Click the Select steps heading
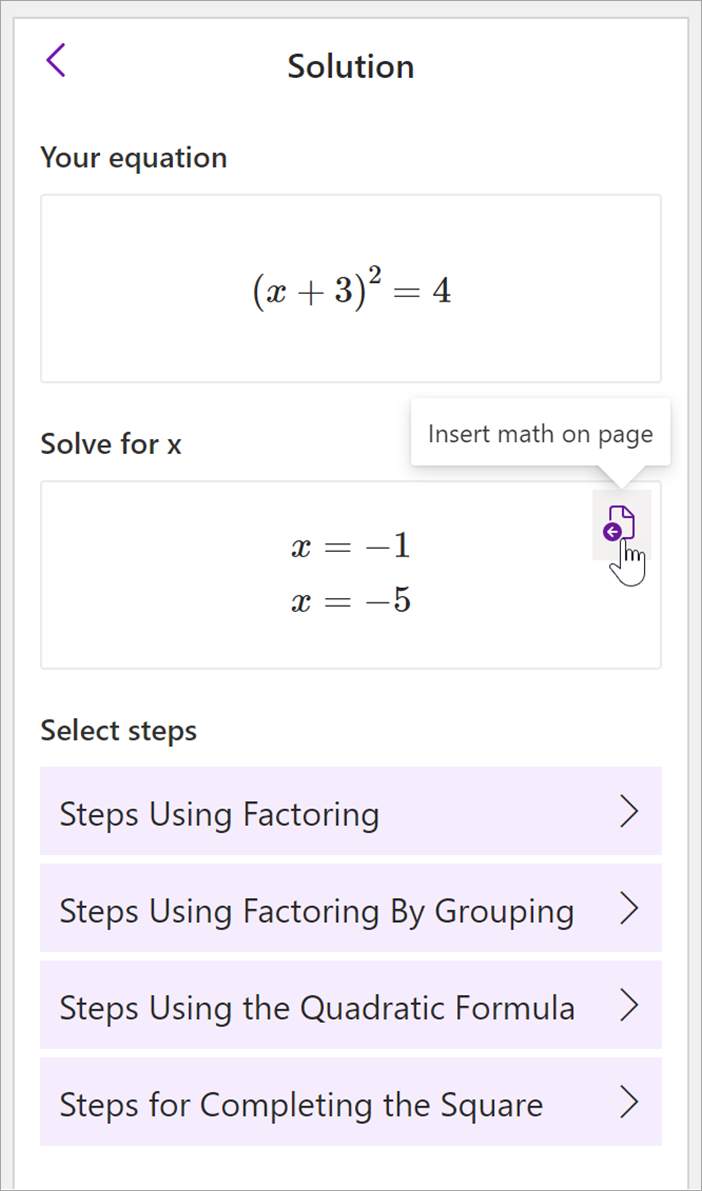The image size is (702, 1191). click(117, 730)
